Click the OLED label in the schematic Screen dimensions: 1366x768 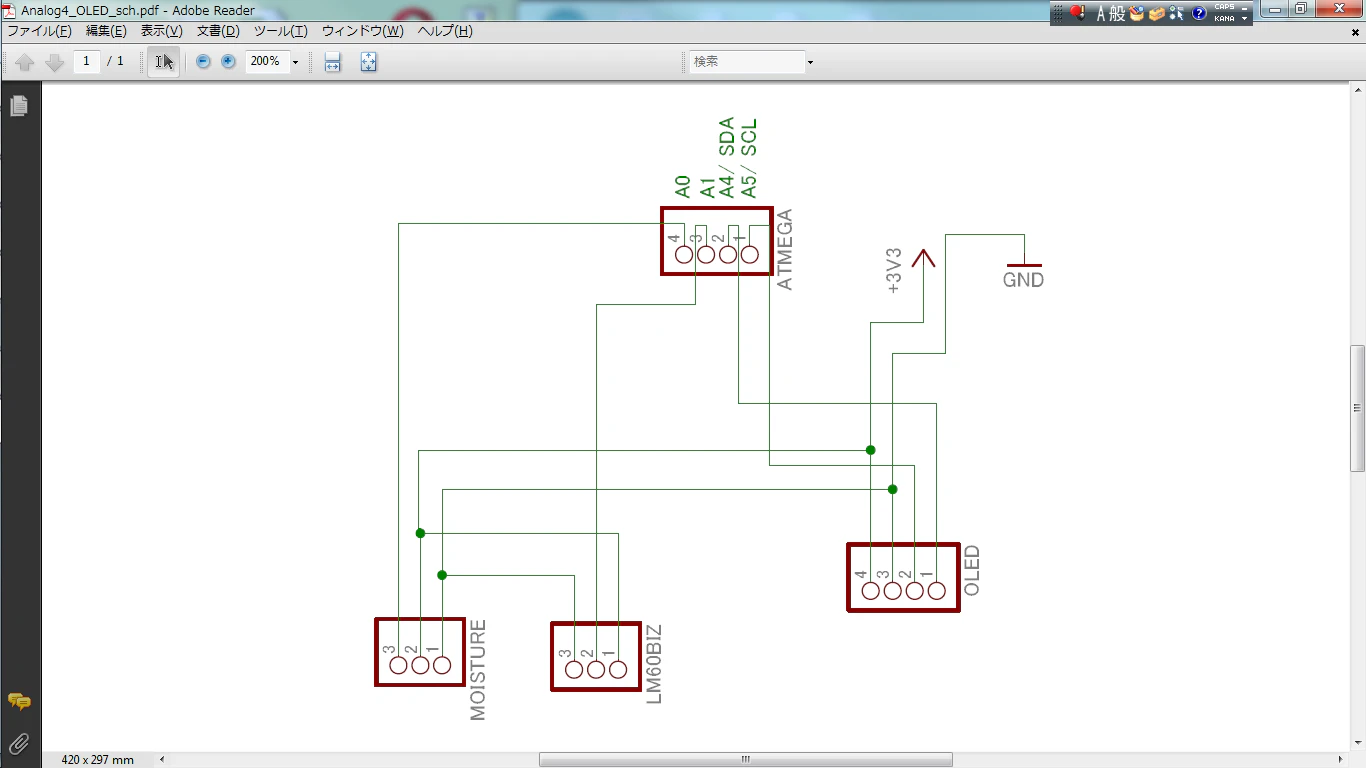coord(971,571)
